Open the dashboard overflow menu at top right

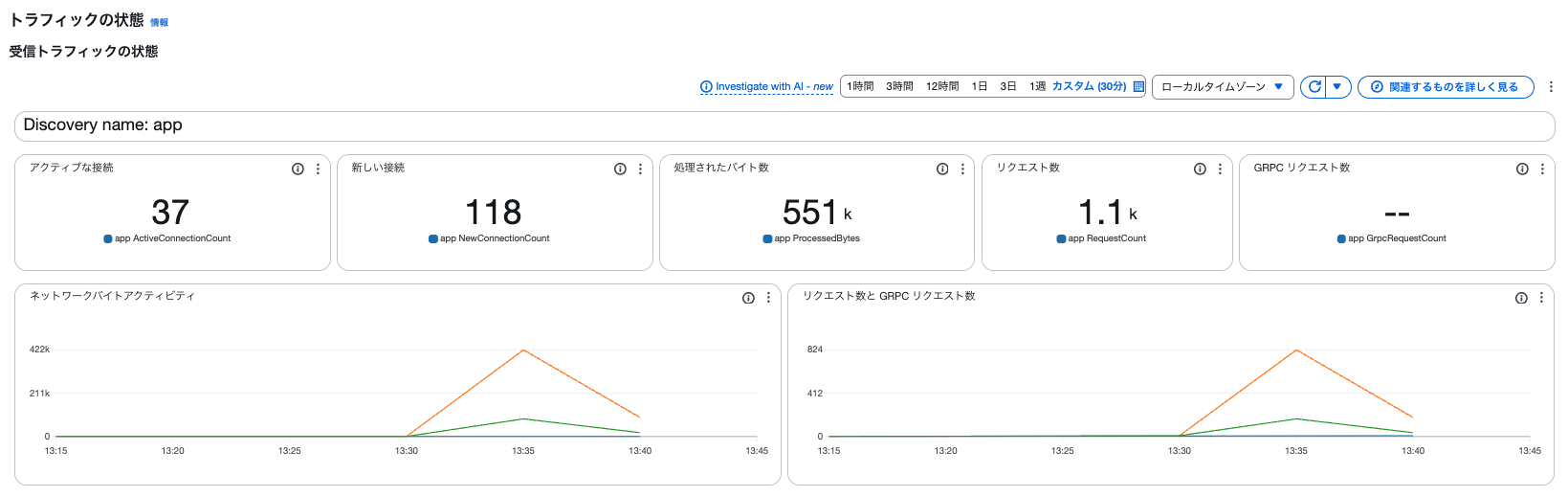pos(1551,86)
